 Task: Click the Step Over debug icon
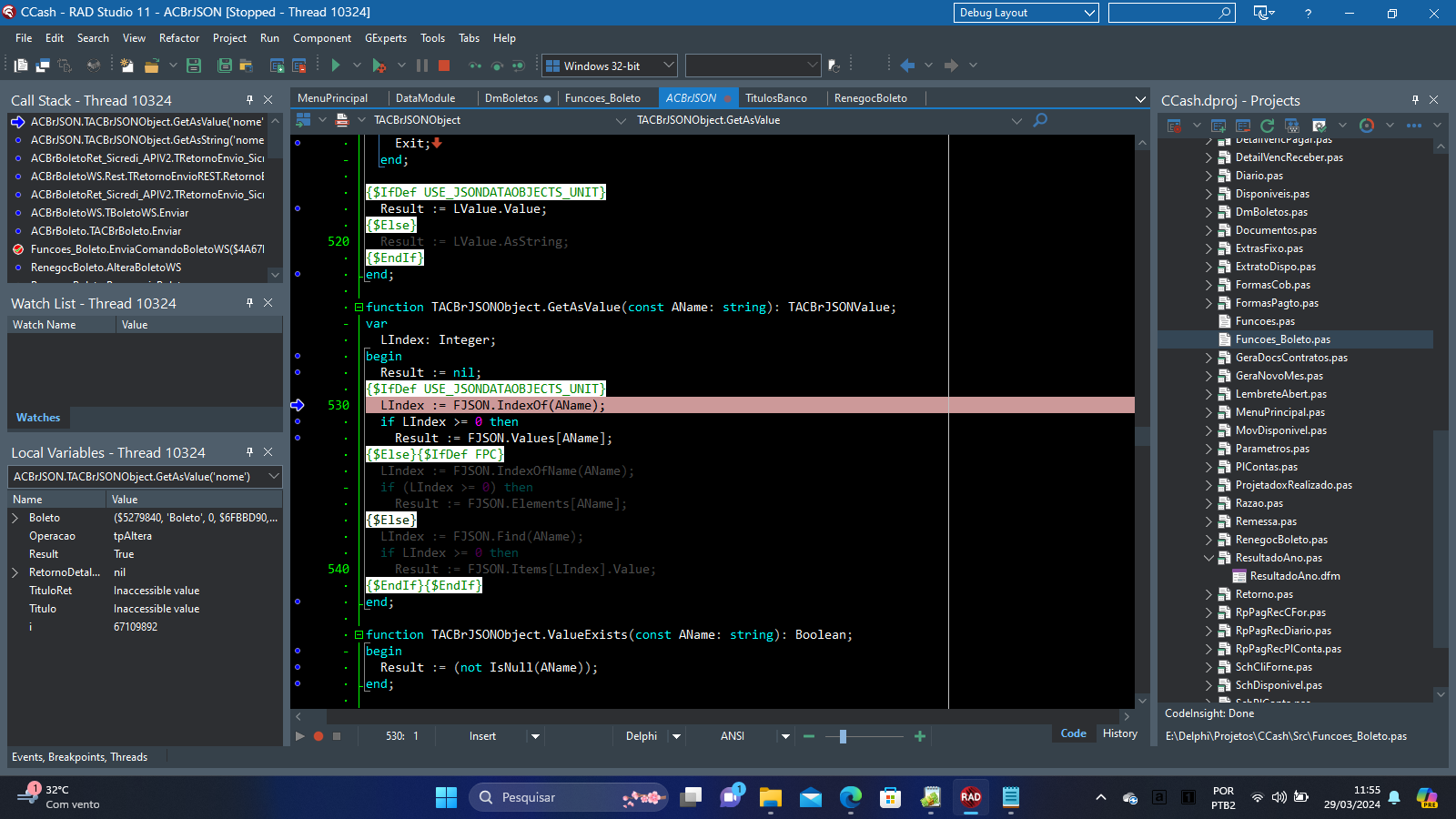coord(497,66)
